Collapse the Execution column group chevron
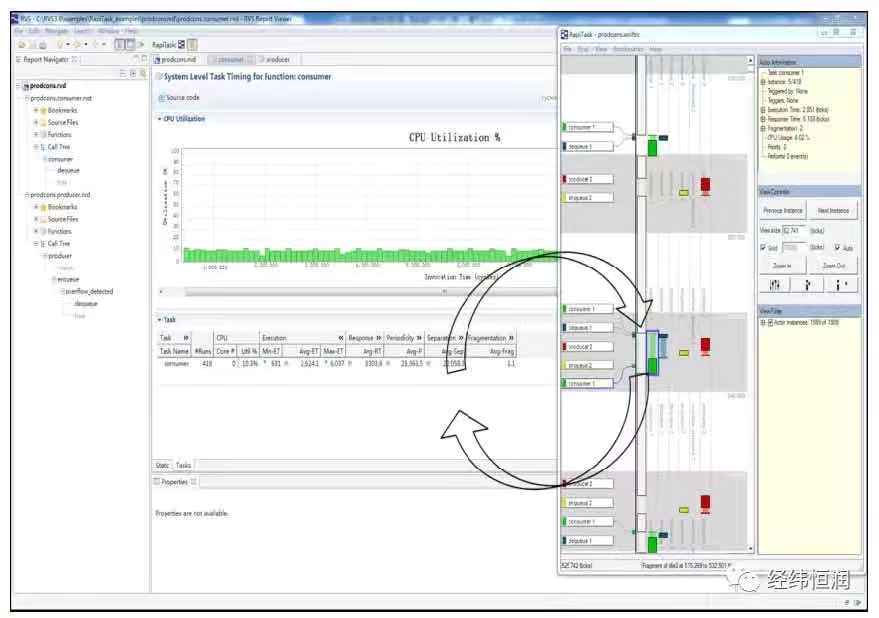Screen dimensions: 879x618 340,338
